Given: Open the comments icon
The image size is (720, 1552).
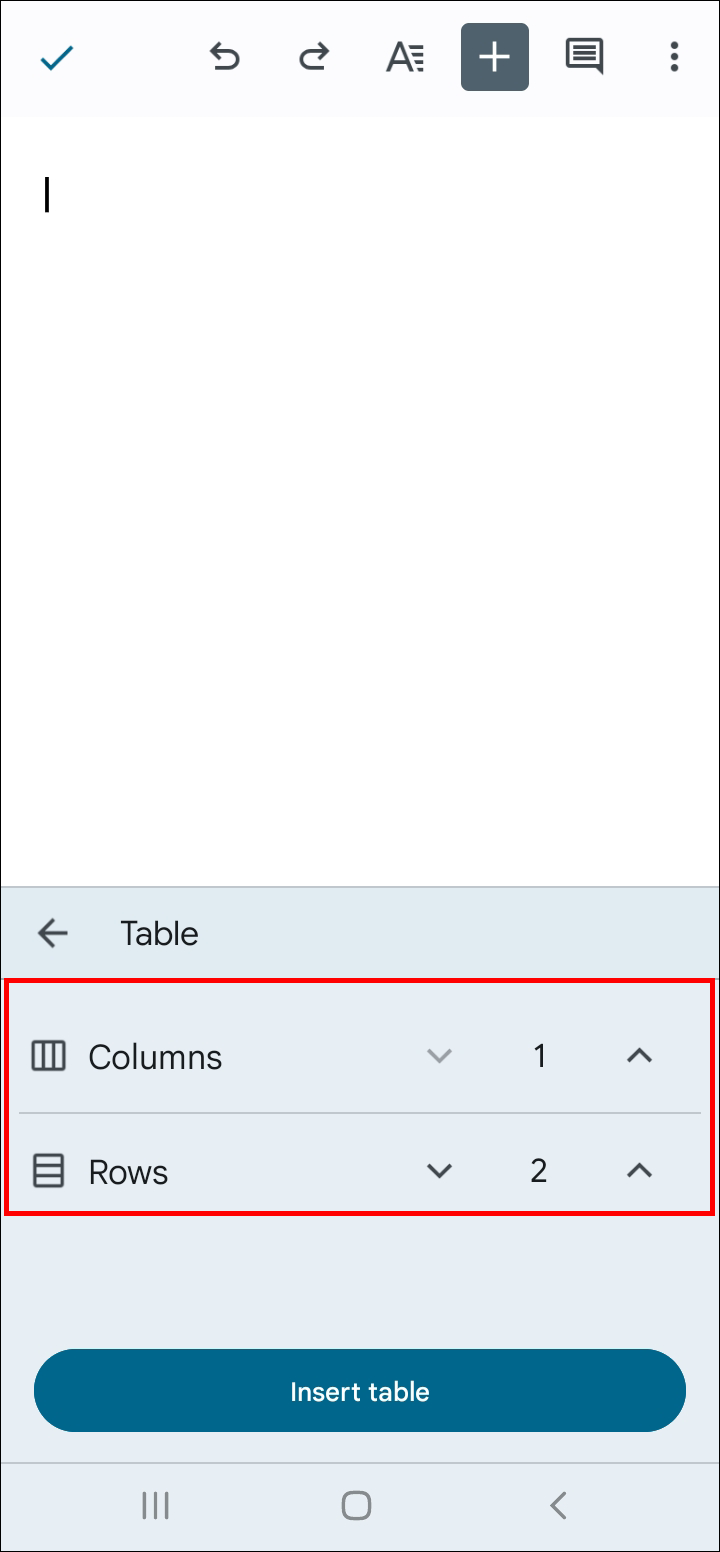Looking at the screenshot, I should point(584,57).
